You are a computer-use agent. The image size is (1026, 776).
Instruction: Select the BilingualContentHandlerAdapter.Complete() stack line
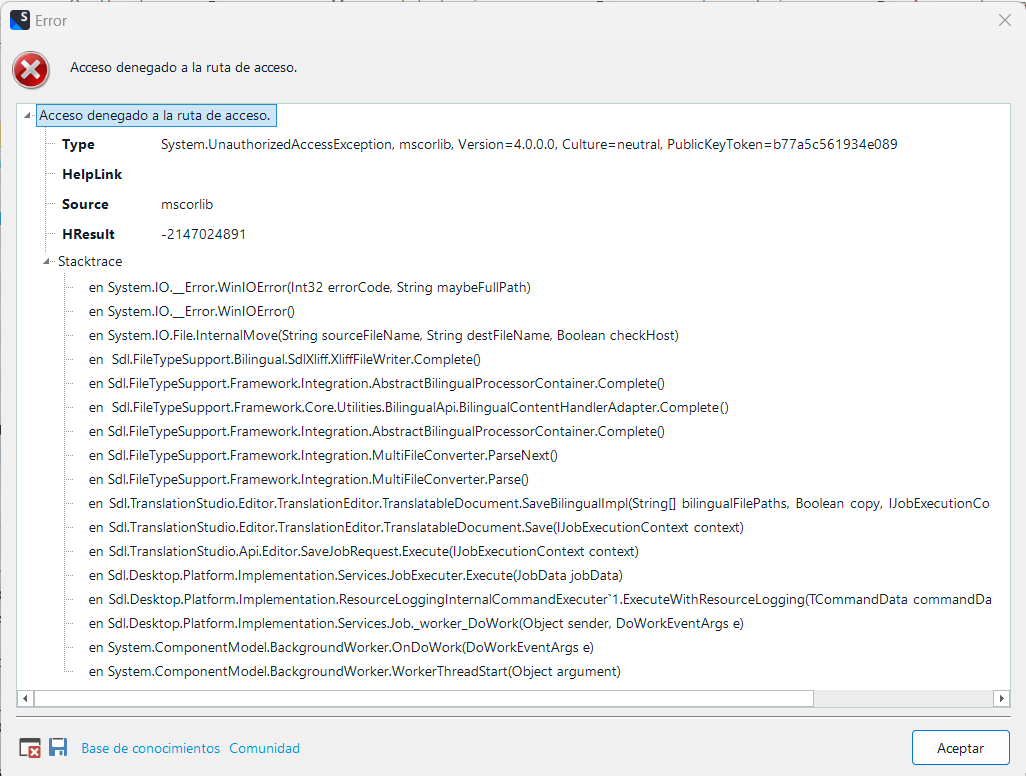pos(409,408)
